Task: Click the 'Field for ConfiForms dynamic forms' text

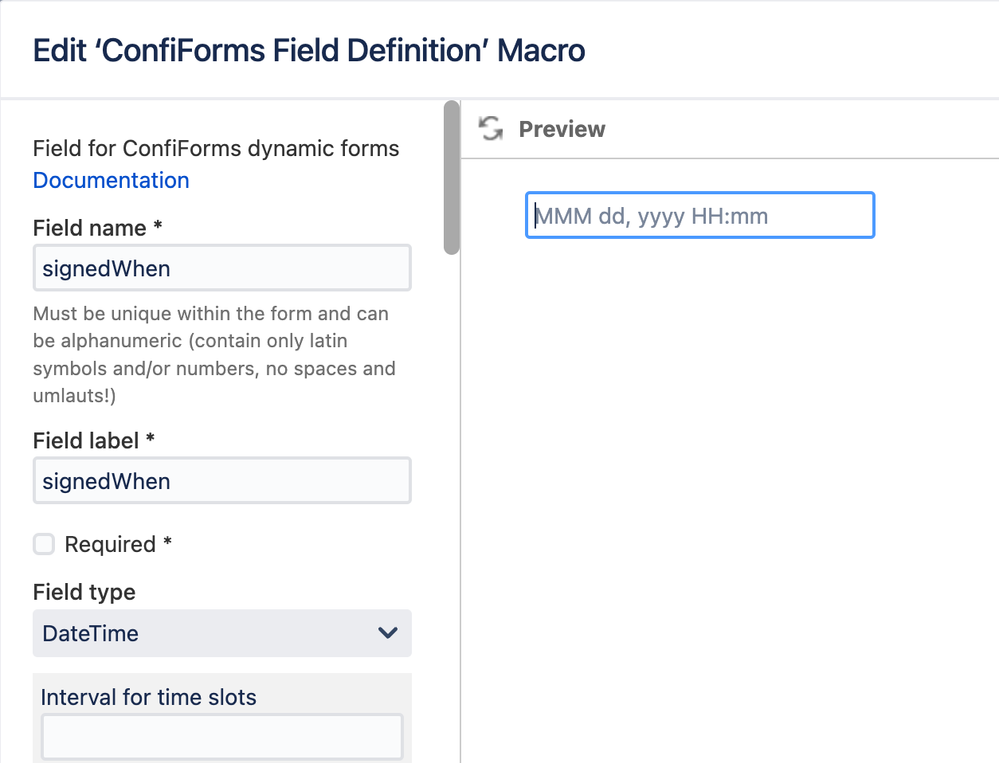Action: click(216, 148)
